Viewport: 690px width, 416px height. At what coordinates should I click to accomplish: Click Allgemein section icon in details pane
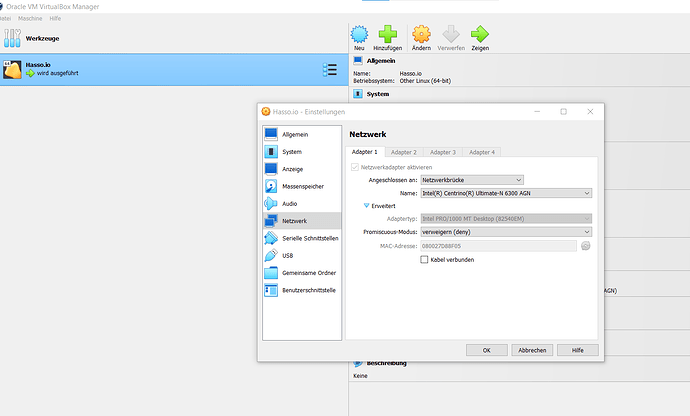(358, 61)
